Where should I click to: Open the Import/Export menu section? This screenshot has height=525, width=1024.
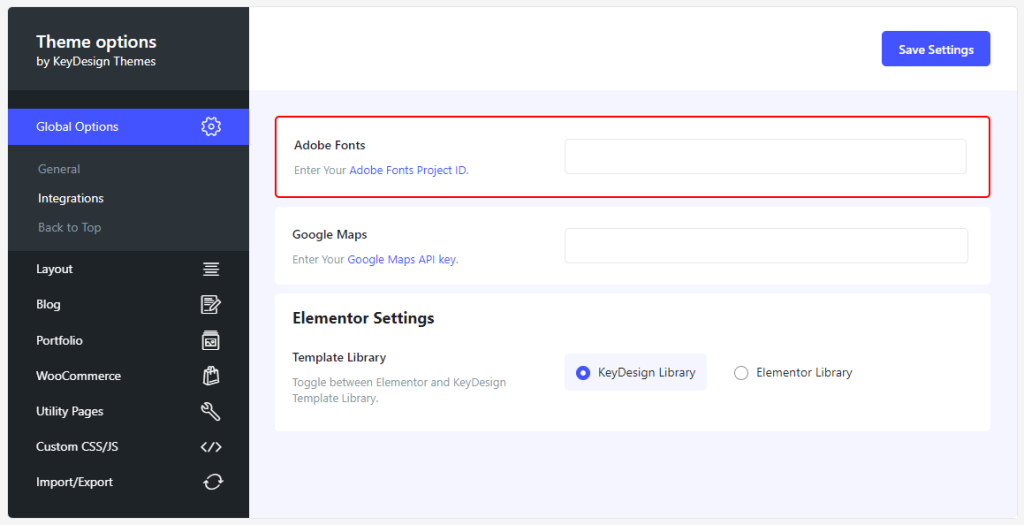[x=129, y=482]
